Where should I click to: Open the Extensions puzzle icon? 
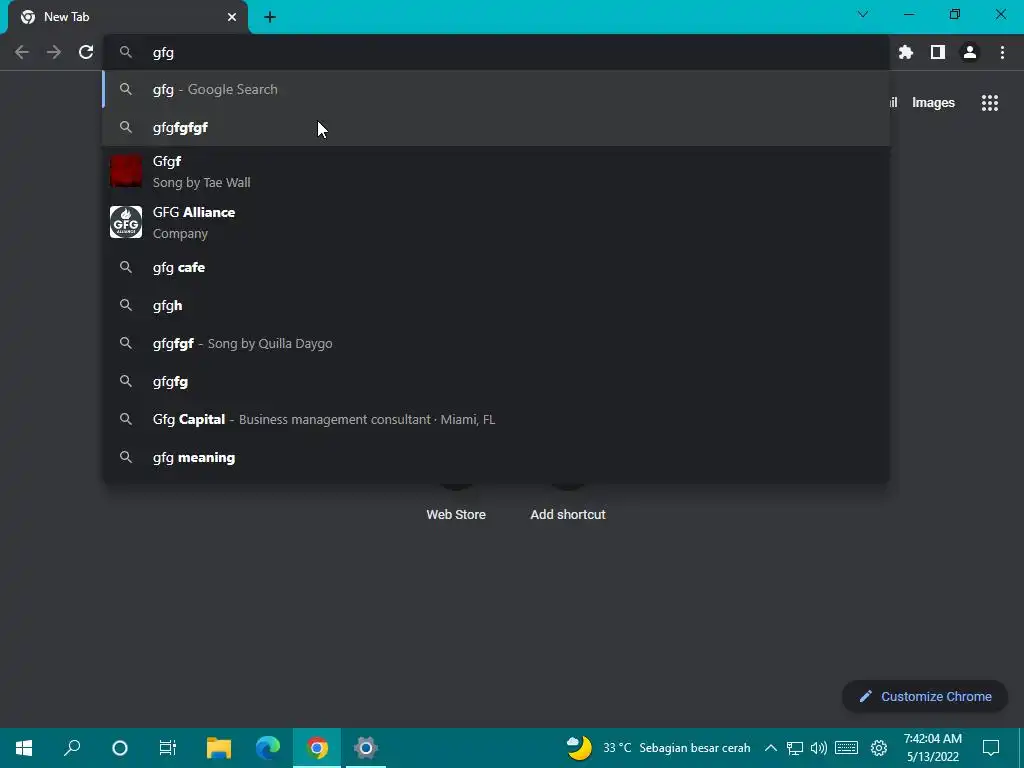tap(906, 52)
